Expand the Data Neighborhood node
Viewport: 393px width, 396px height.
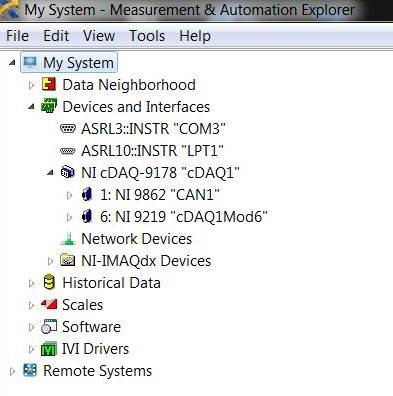pyautogui.click(x=31, y=85)
